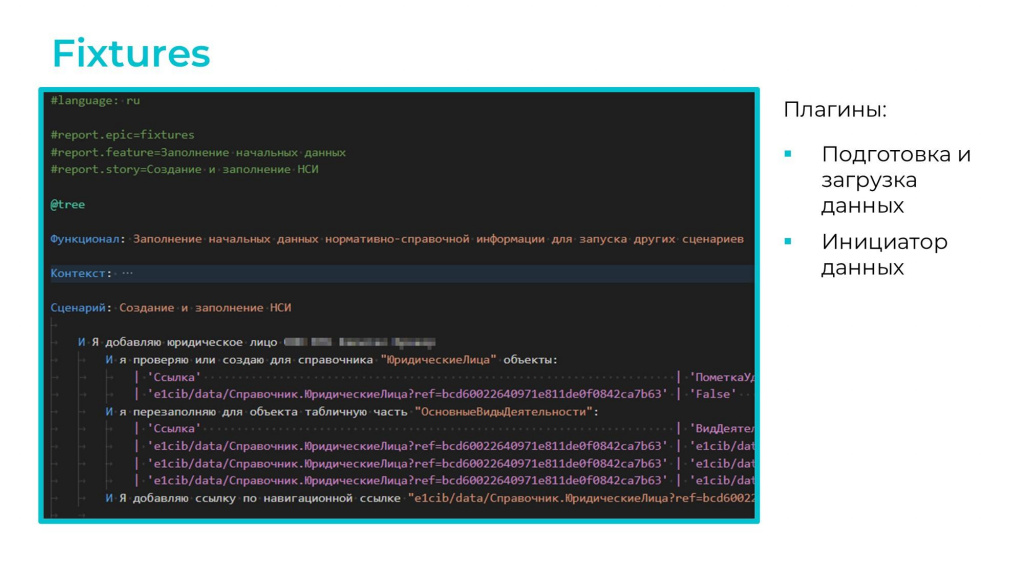The width and height of the screenshot is (1024, 576).
Task: Click the first 'Ссылка' table header cell
Action: (173, 377)
